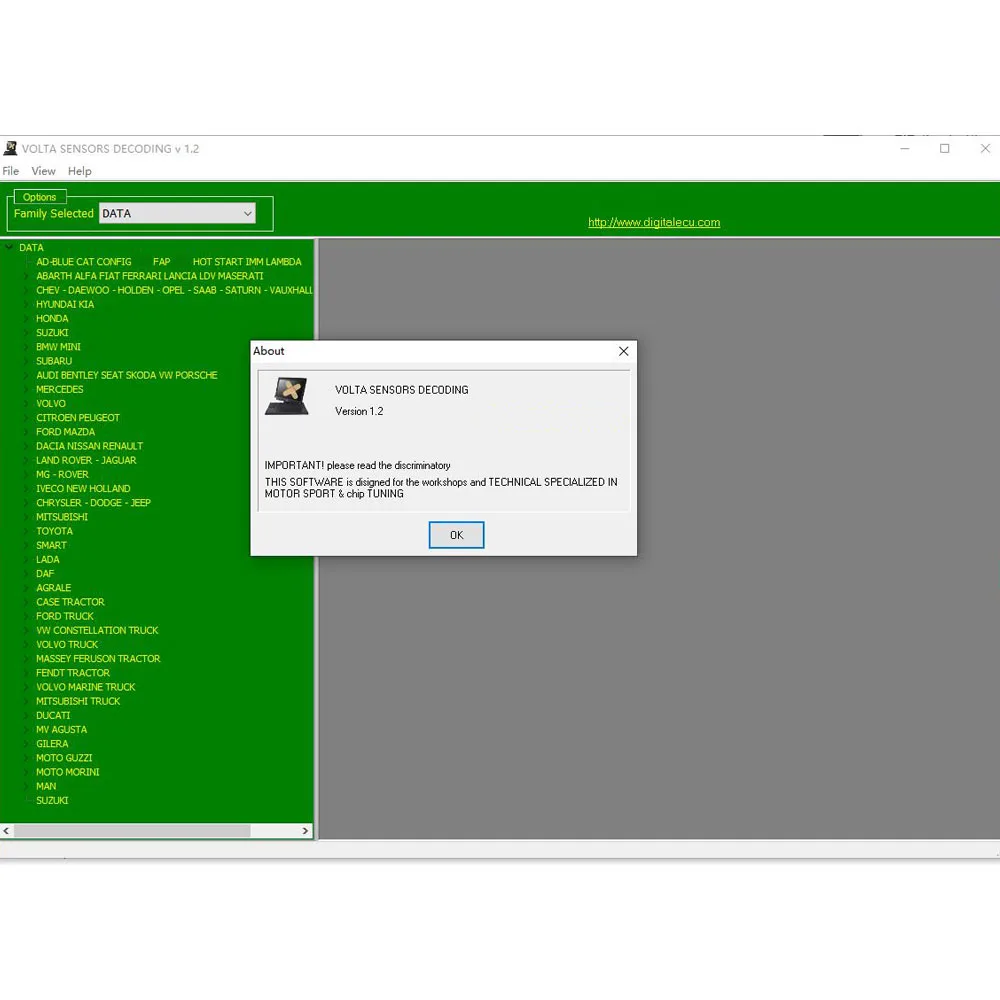The width and height of the screenshot is (1000, 1000).
Task: Select VOLVO TRUCK tree item
Action: [67, 644]
